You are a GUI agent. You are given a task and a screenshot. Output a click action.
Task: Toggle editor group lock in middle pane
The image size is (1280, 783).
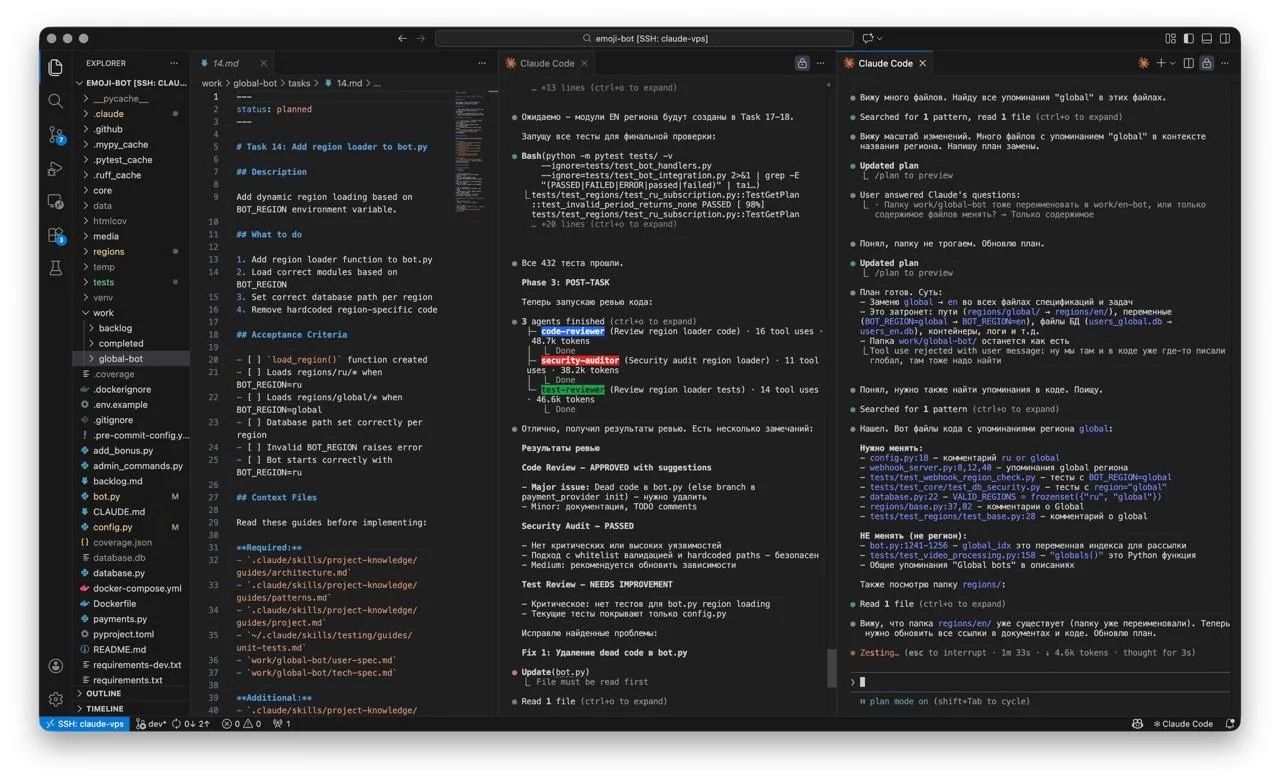(802, 63)
